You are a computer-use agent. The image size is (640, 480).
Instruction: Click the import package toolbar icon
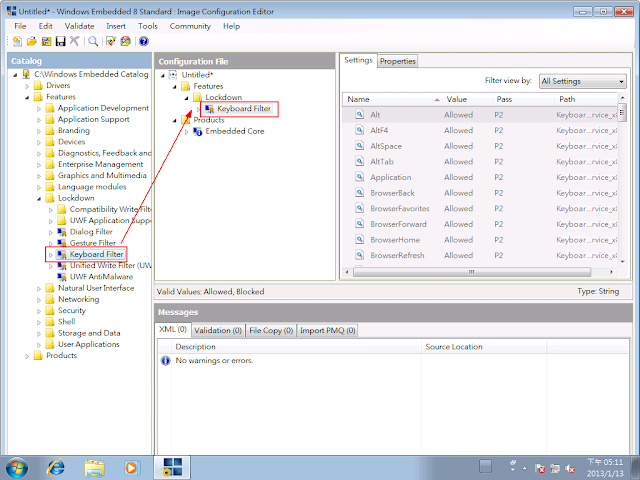point(47,41)
